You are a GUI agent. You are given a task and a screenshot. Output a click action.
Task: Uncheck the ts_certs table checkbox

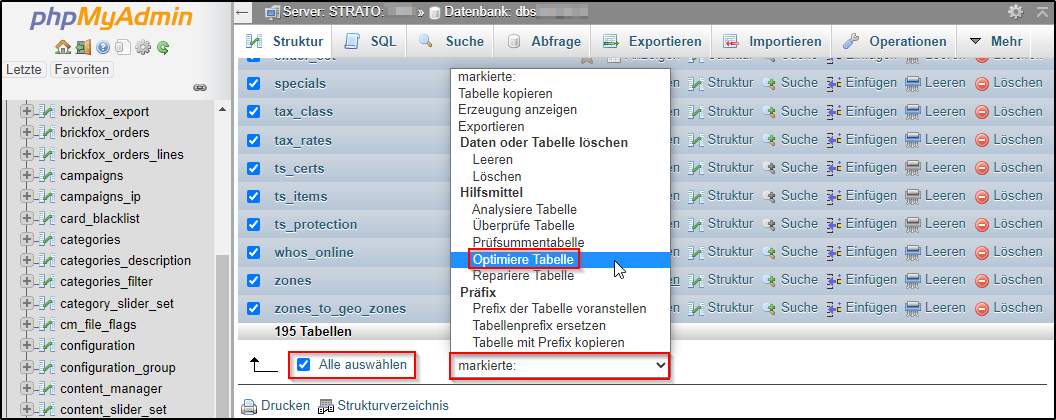pos(253,168)
